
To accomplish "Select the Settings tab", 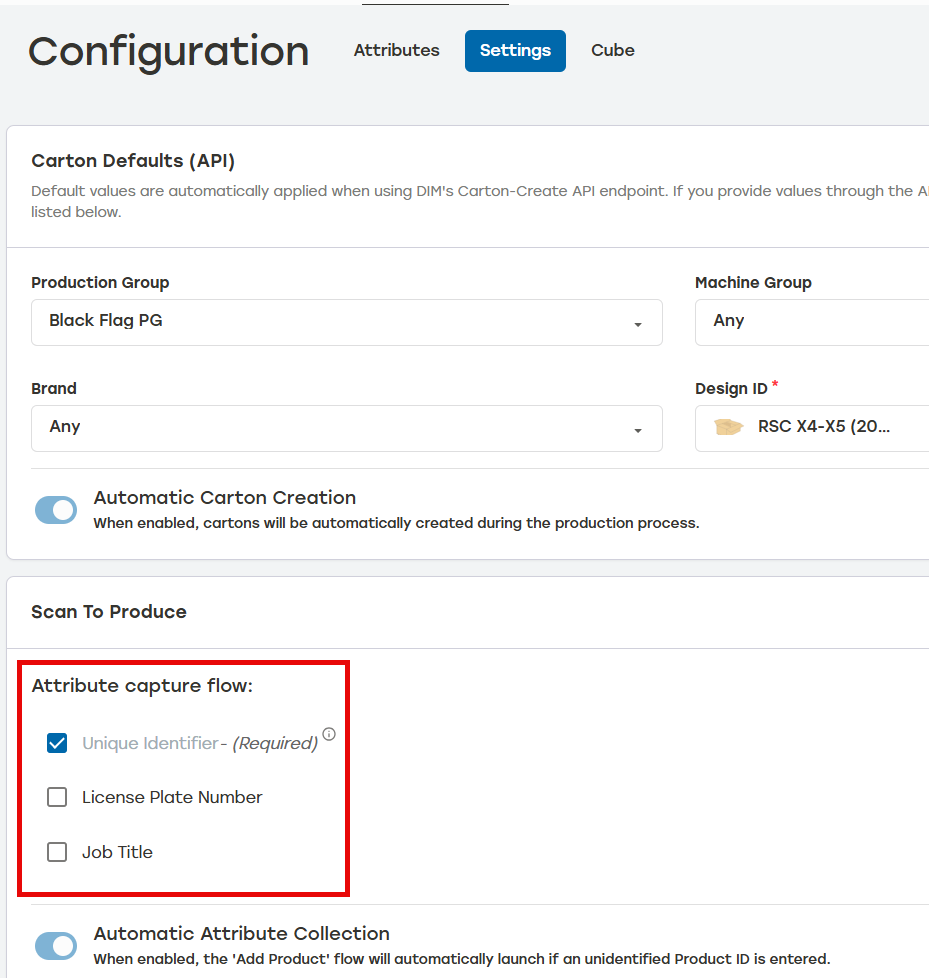I will [x=515, y=51].
